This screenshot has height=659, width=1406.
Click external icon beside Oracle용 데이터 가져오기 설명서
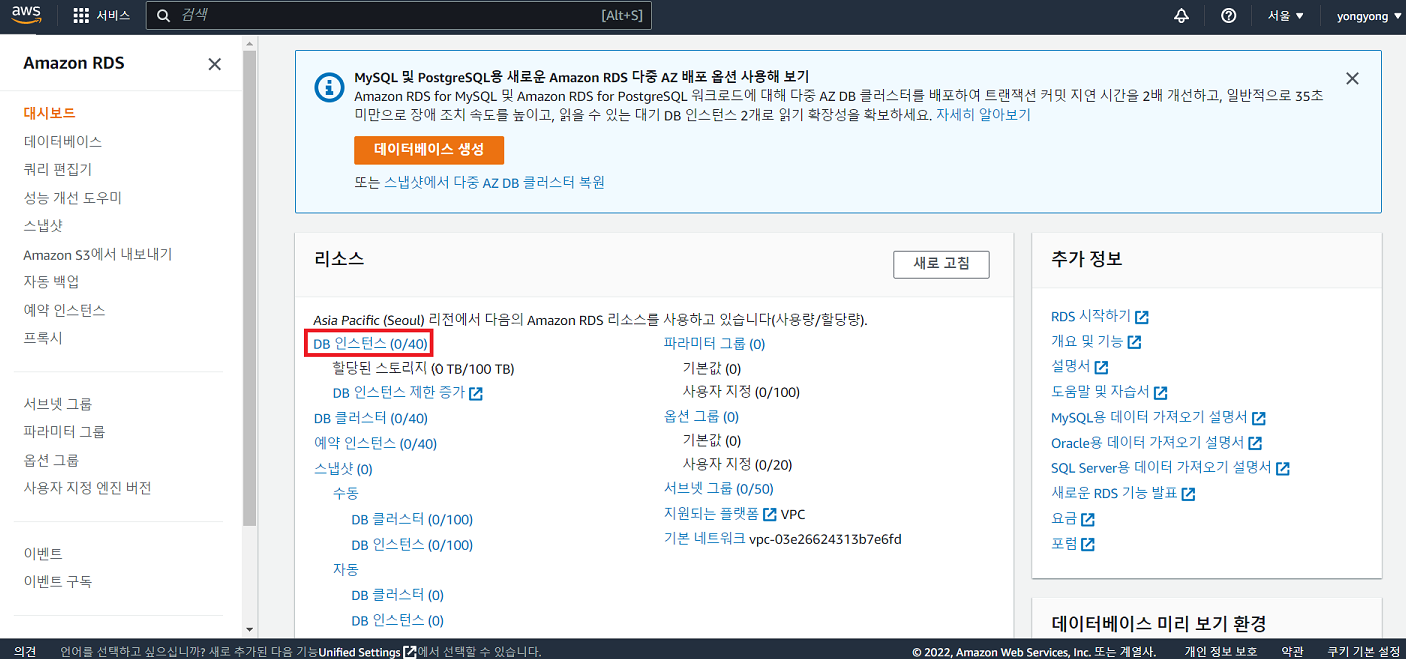1255,443
